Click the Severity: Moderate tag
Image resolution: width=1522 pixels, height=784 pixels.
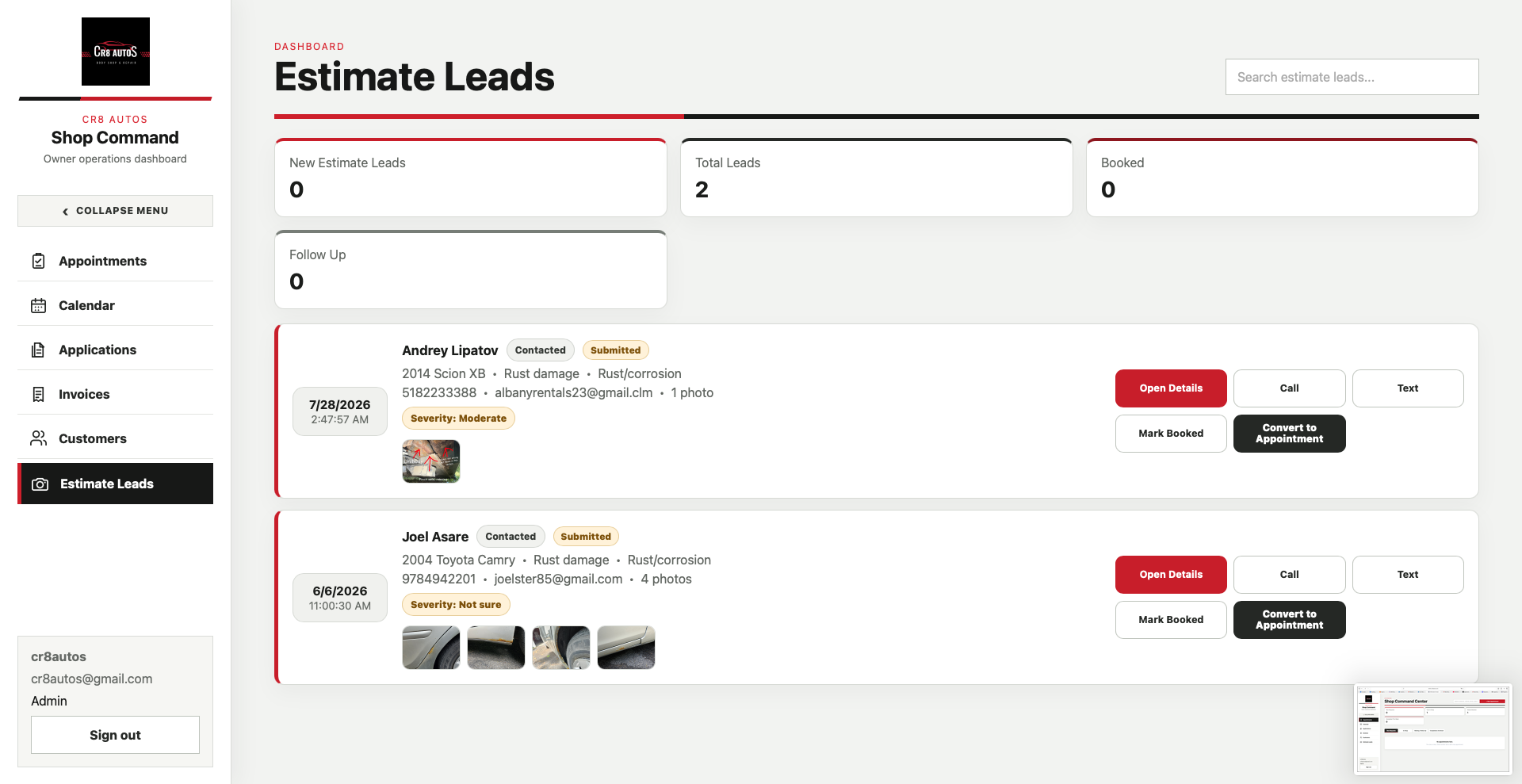(x=458, y=419)
